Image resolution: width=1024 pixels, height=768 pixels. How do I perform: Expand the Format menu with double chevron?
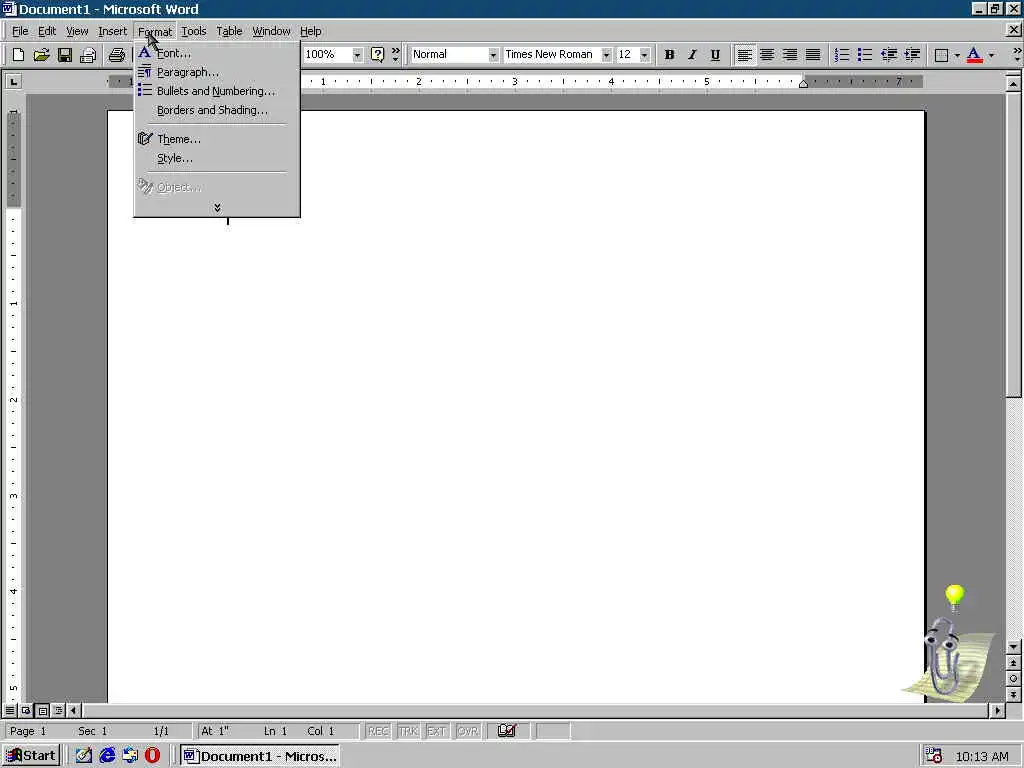click(x=217, y=208)
